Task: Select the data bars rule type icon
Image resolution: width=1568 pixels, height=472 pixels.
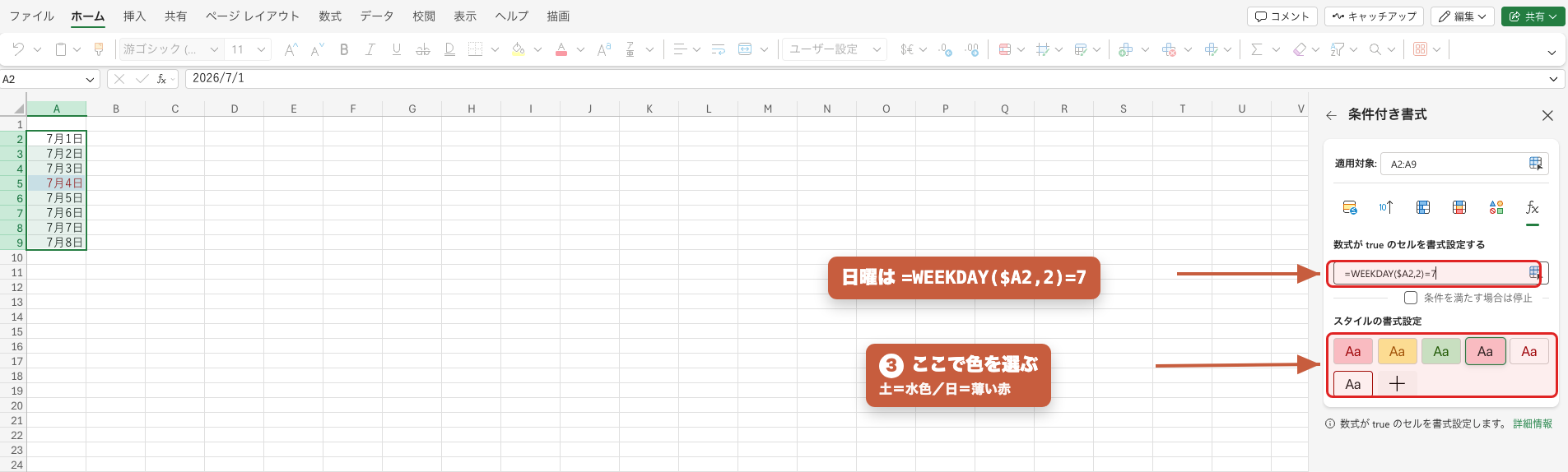Action: coord(1423,207)
